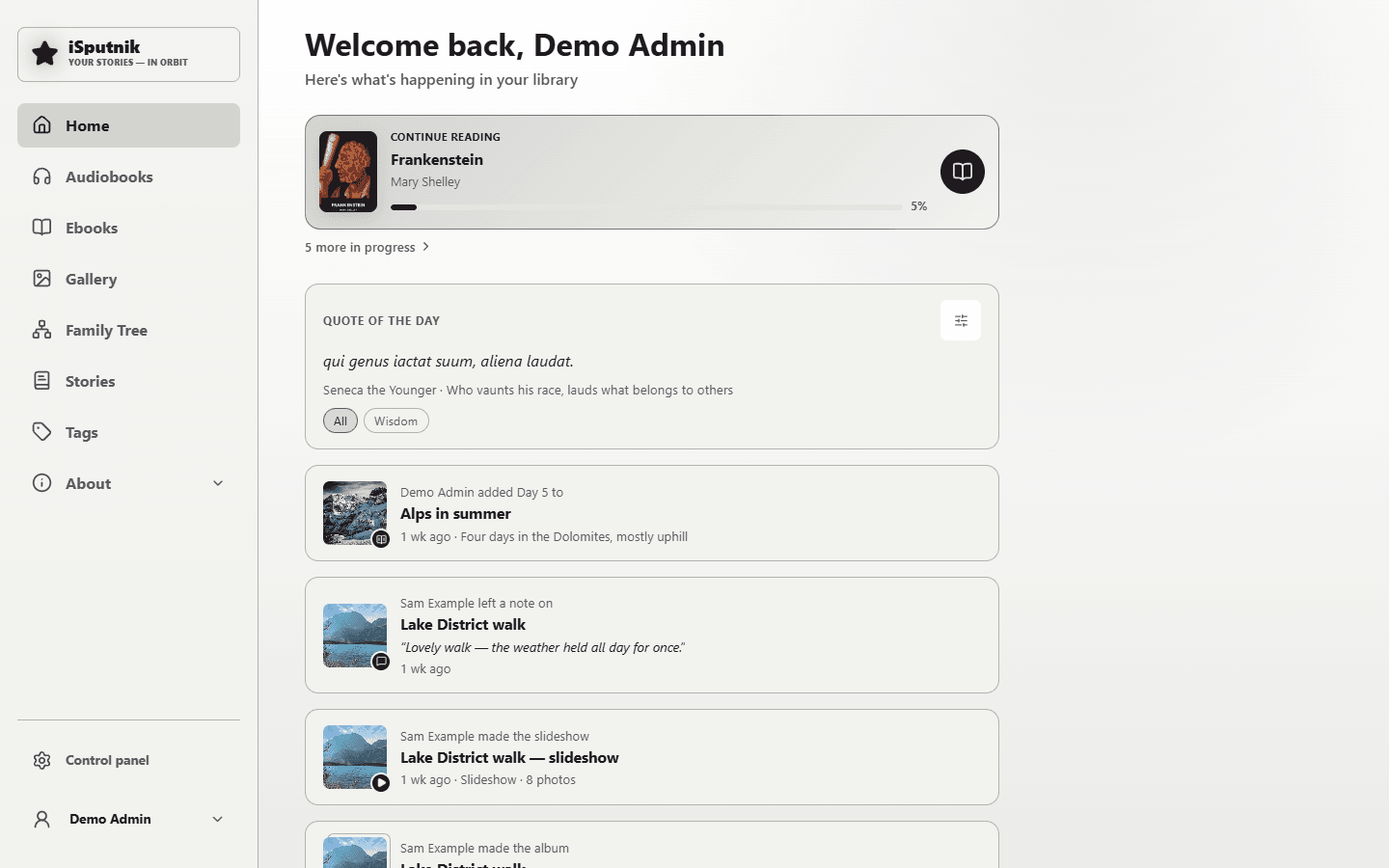Viewport: 1389px width, 868px height.
Task: Click the 5% progress label
Action: 919,206
